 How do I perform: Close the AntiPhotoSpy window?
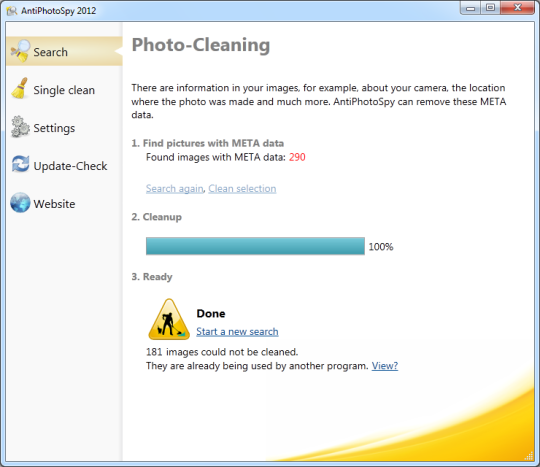[517, 8]
